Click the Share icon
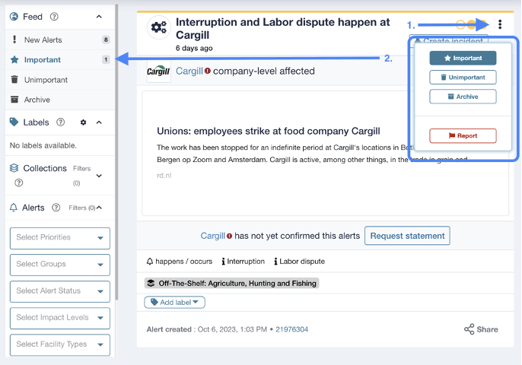Viewport: 522px width, 365px height. 469,329
